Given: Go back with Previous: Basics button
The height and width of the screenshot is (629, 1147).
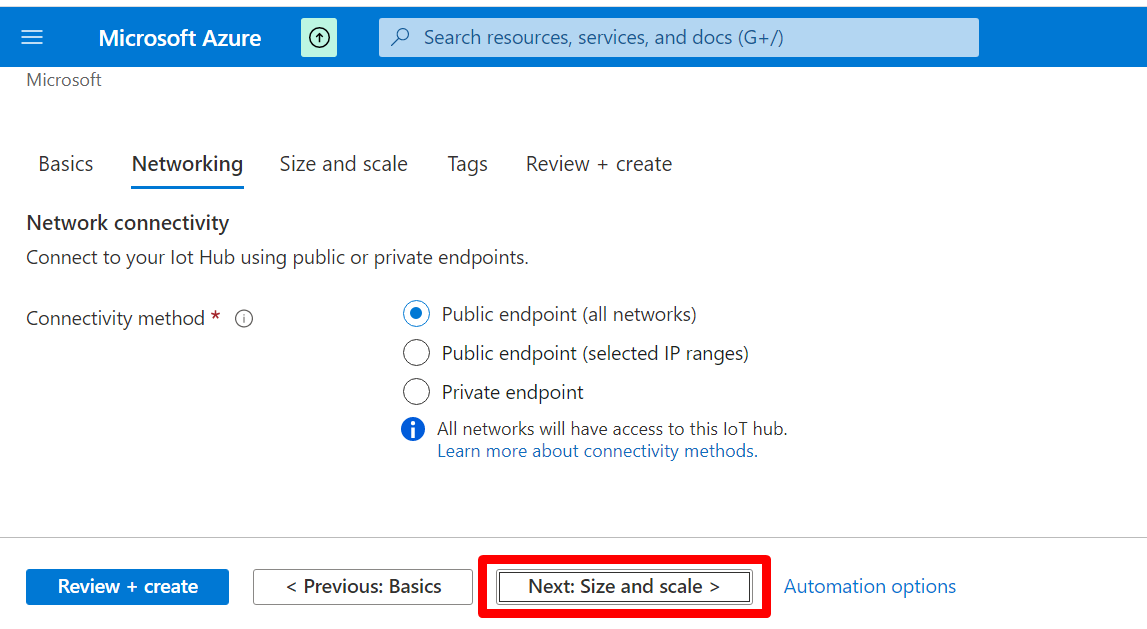Looking at the screenshot, I should 363,587.
